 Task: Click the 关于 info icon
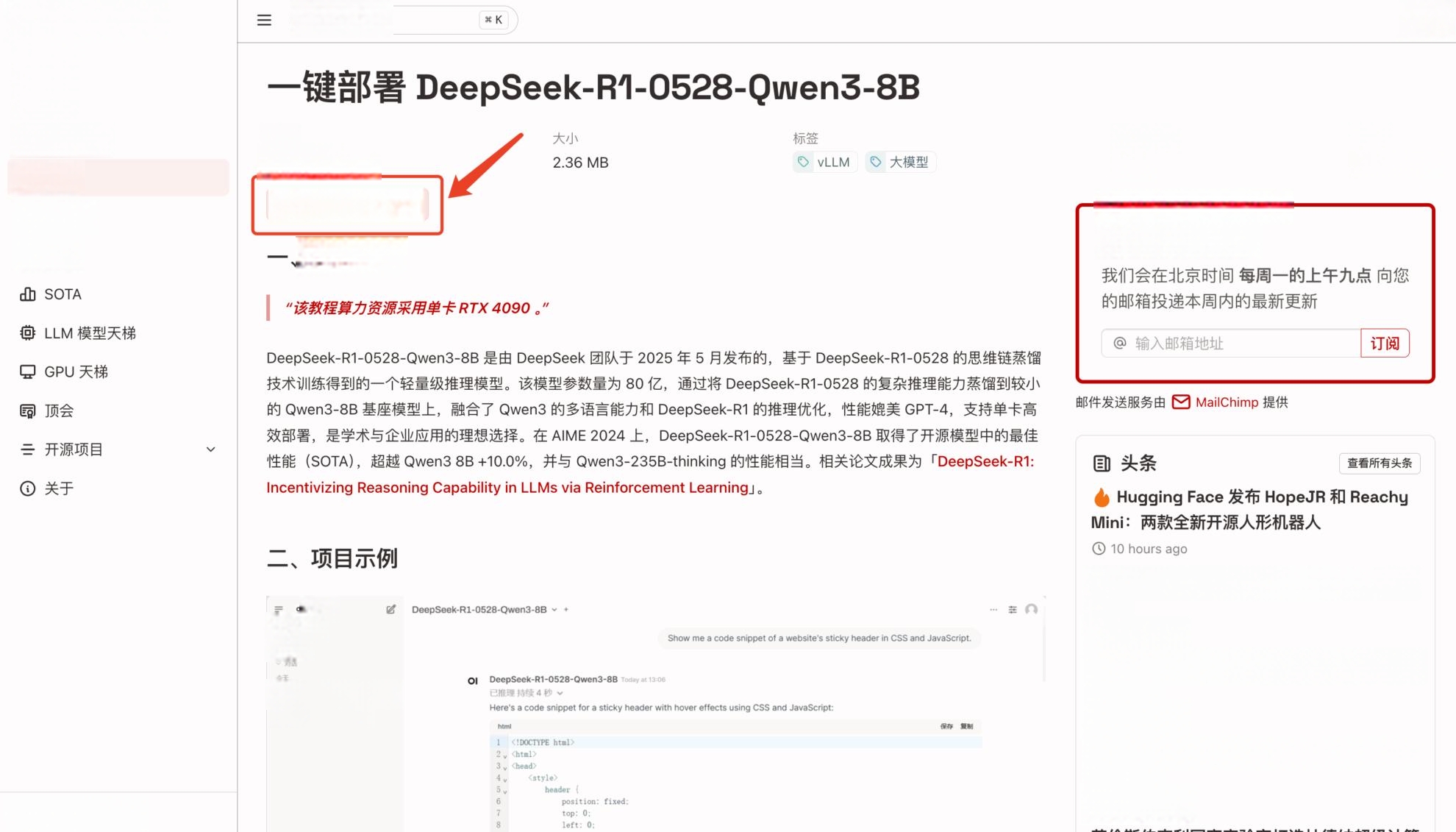coord(28,488)
